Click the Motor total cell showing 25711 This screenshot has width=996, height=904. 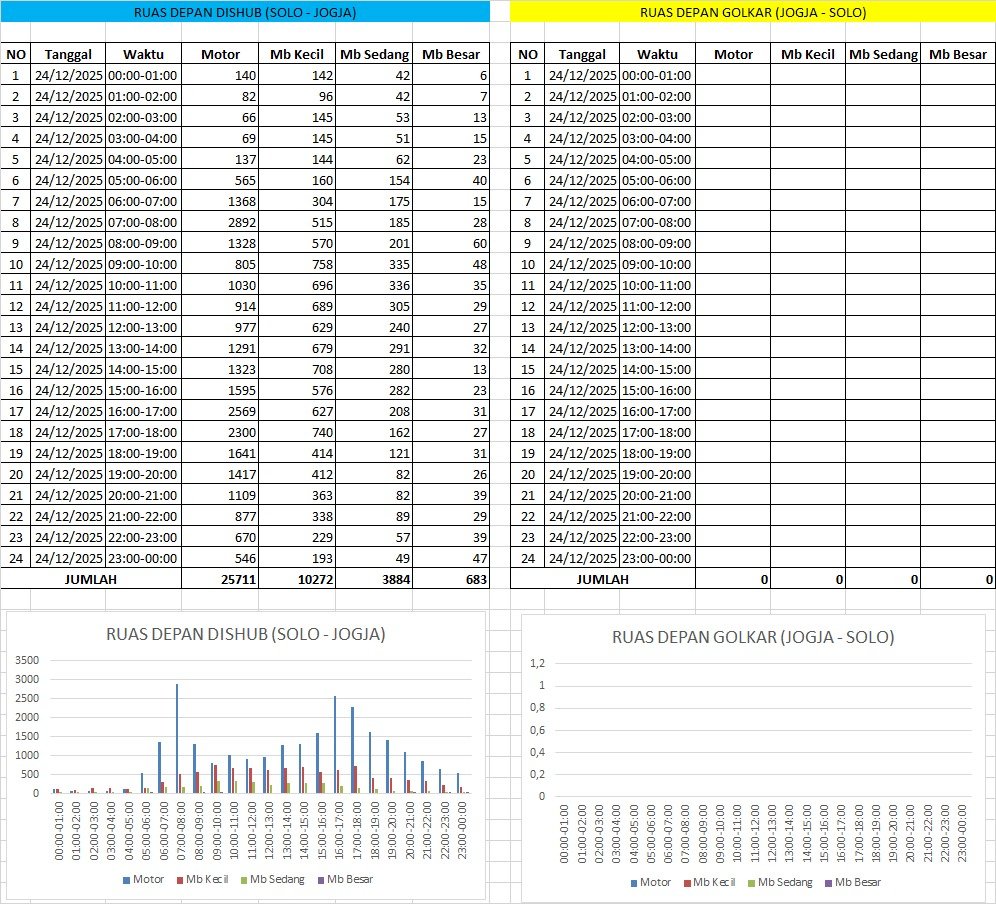220,579
